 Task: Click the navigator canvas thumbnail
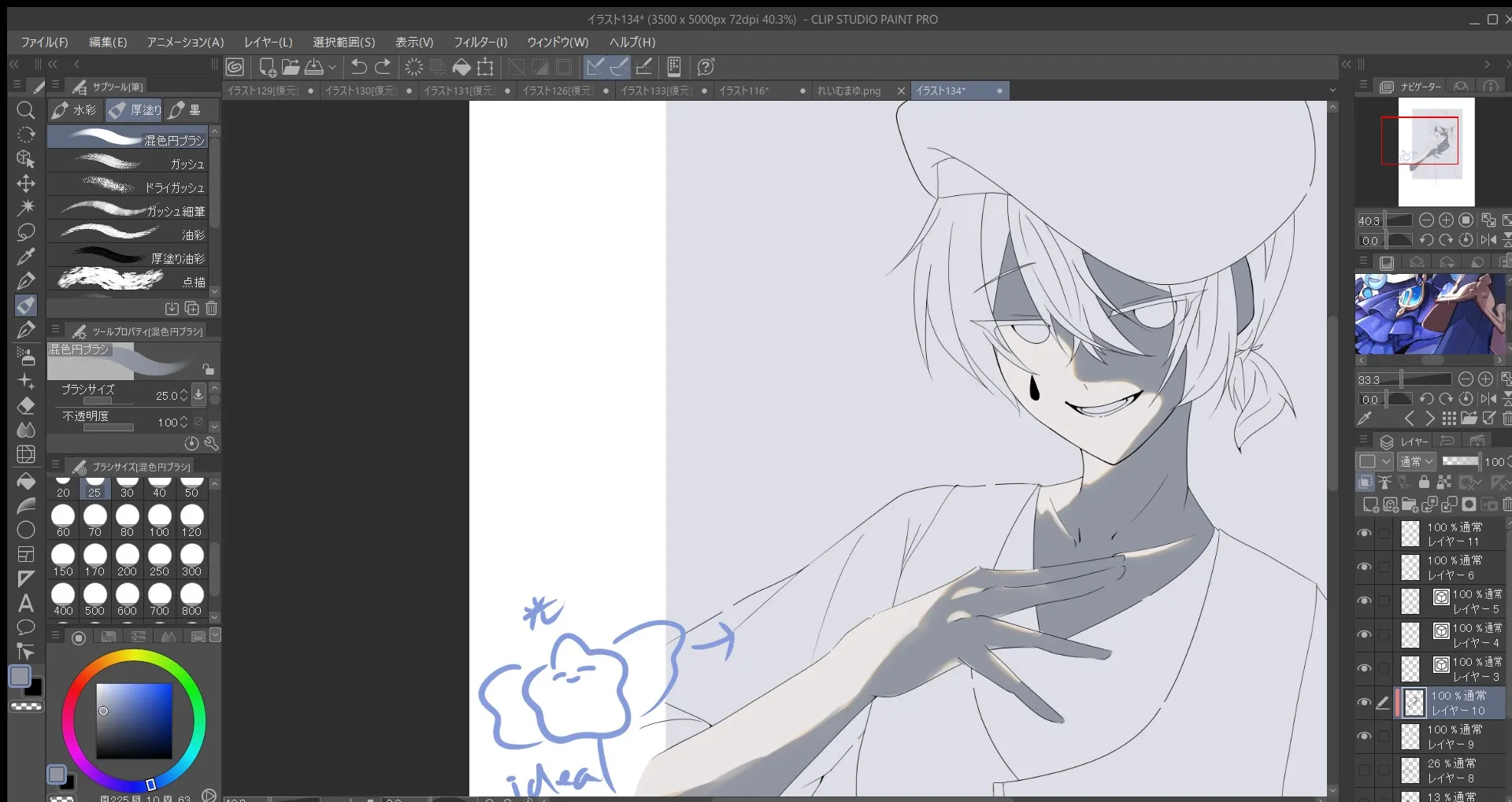coord(1436,151)
